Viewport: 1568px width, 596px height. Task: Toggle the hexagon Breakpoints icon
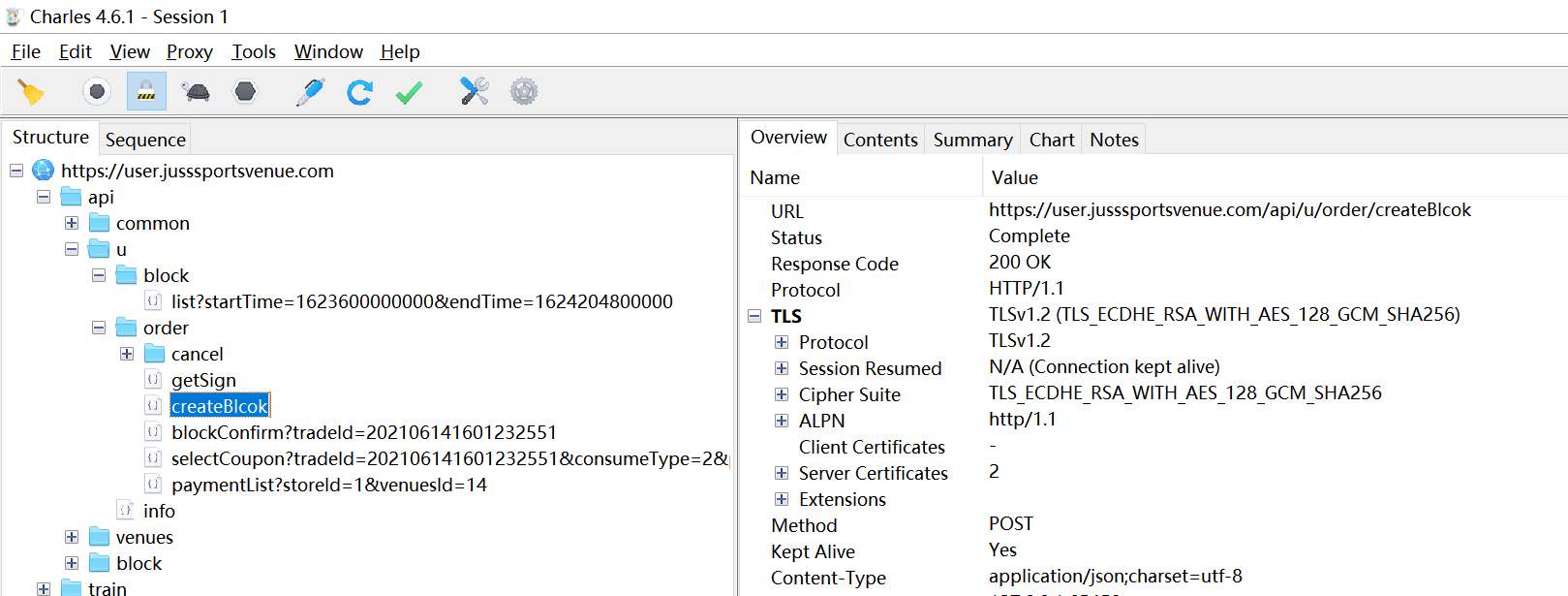[246, 92]
